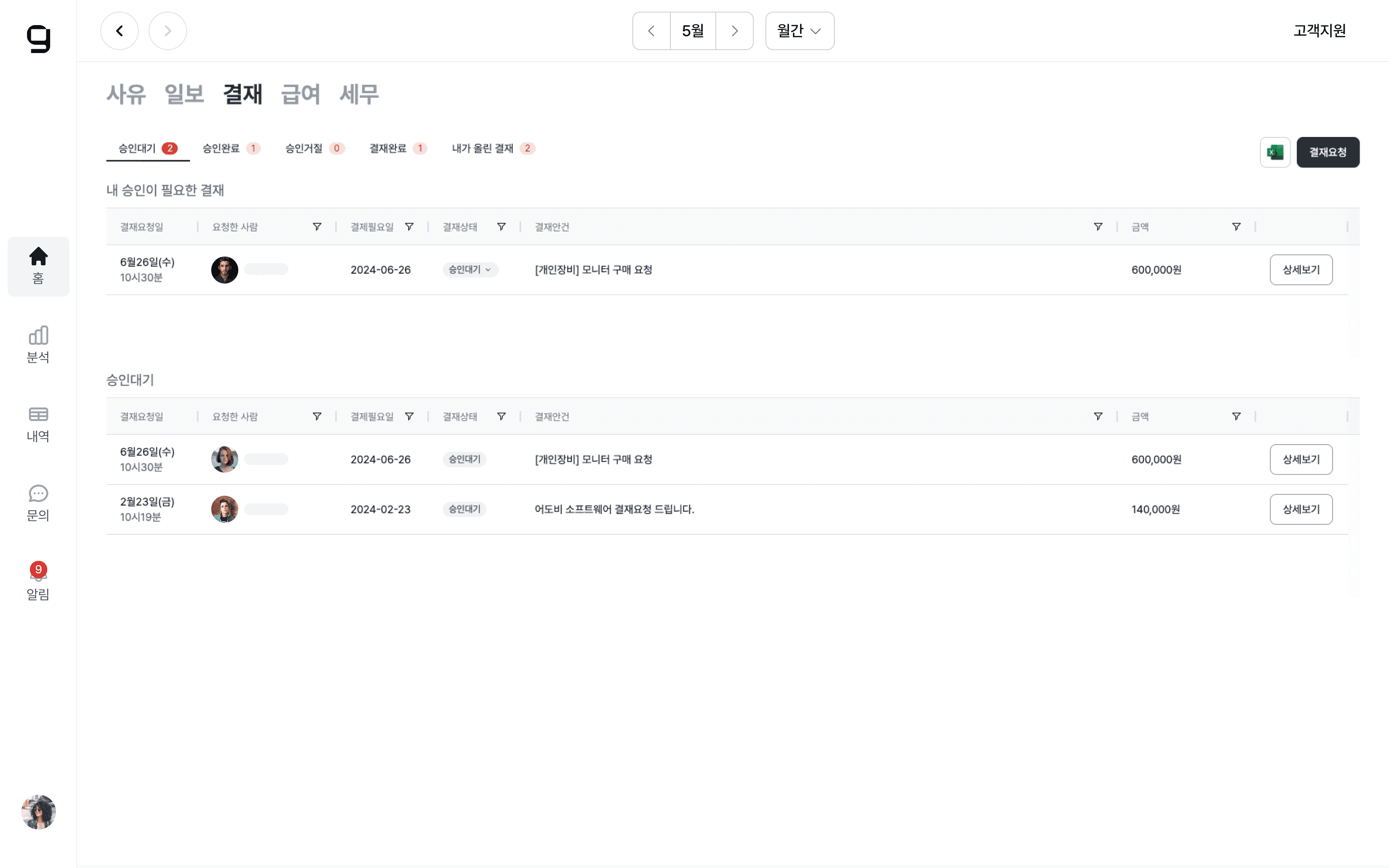Viewport: 1389px width, 868px height.
Task: Filter 결재상태 column in top table
Action: coord(501,227)
